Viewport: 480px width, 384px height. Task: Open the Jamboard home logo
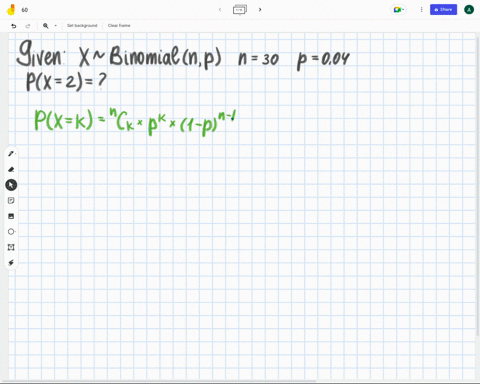pyautogui.click(x=11, y=10)
